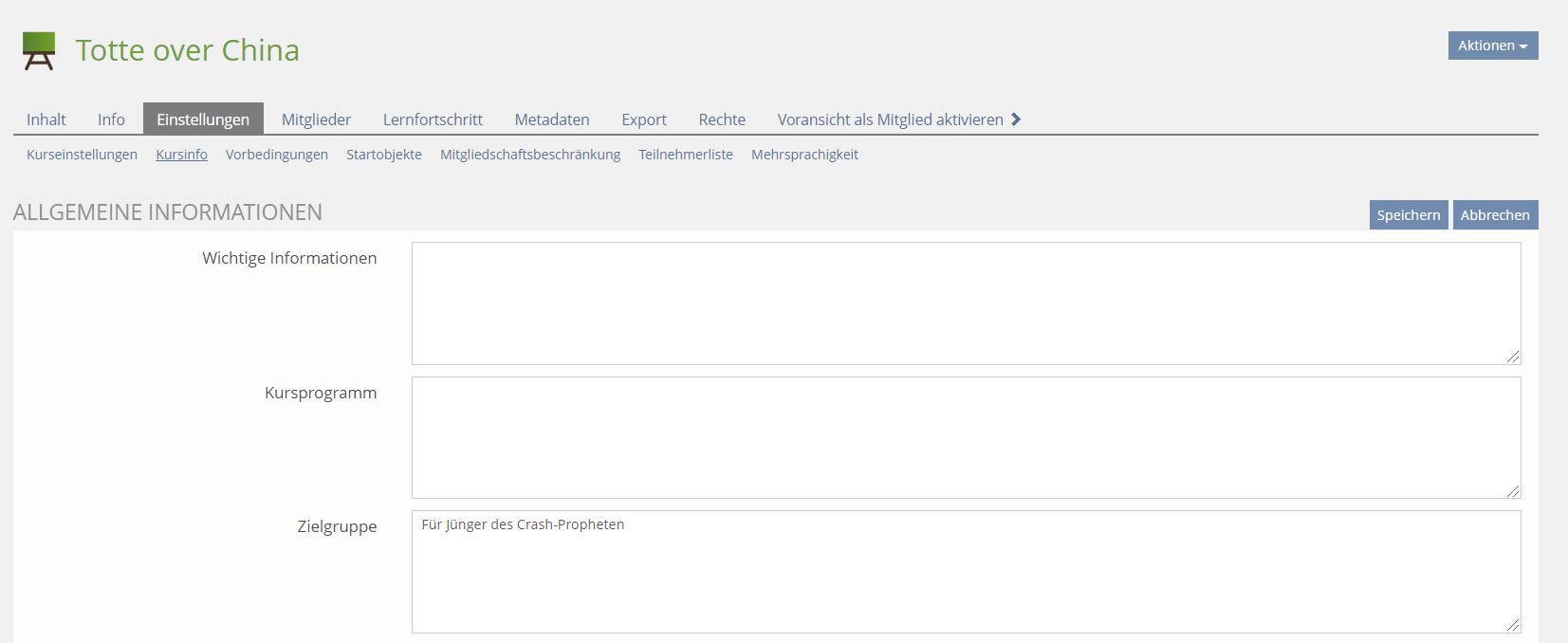Open the Startobjekte sub-tab
This screenshot has height=643, width=1568.
click(384, 155)
